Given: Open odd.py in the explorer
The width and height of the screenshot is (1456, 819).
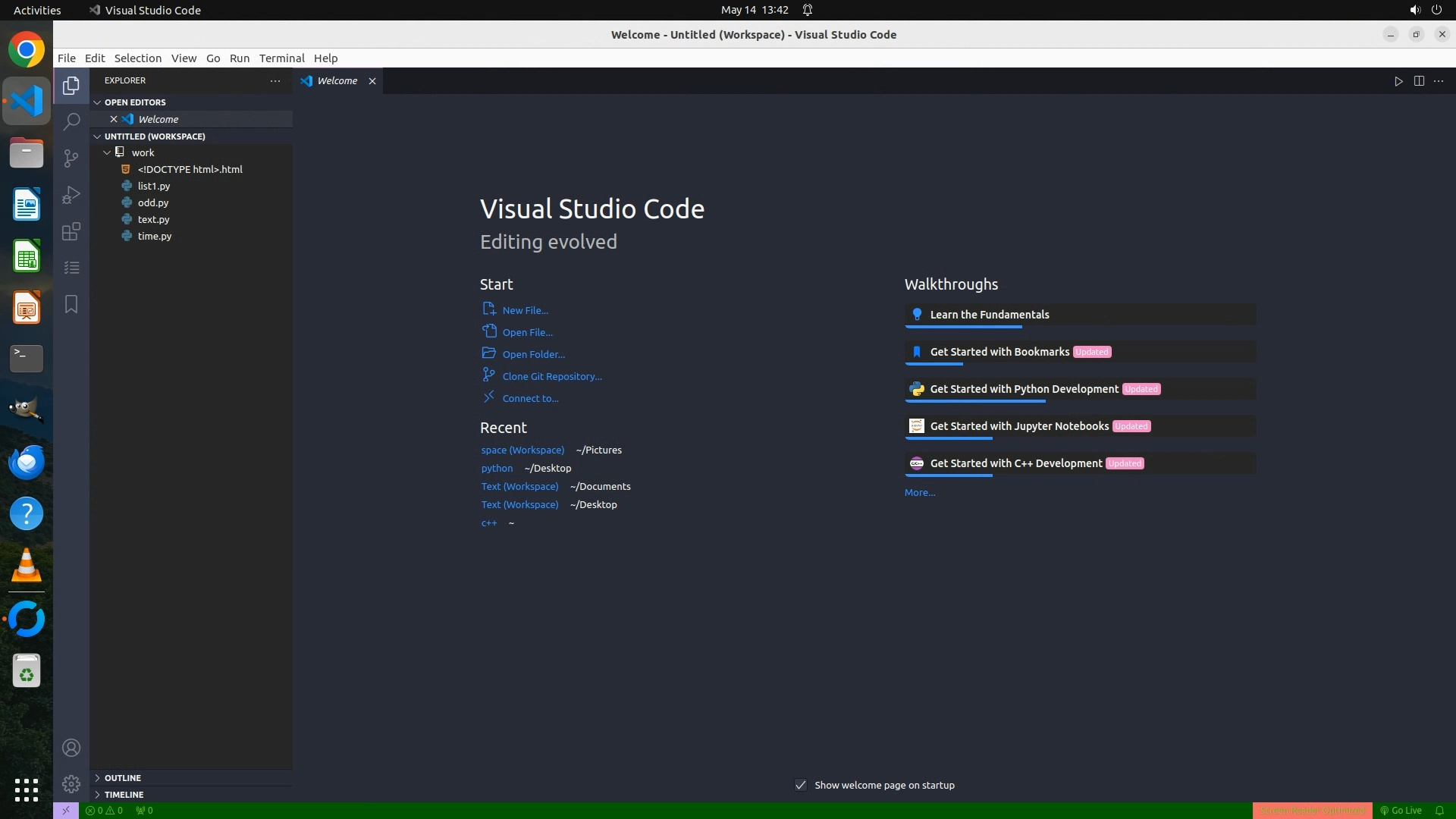Looking at the screenshot, I should coord(153,202).
